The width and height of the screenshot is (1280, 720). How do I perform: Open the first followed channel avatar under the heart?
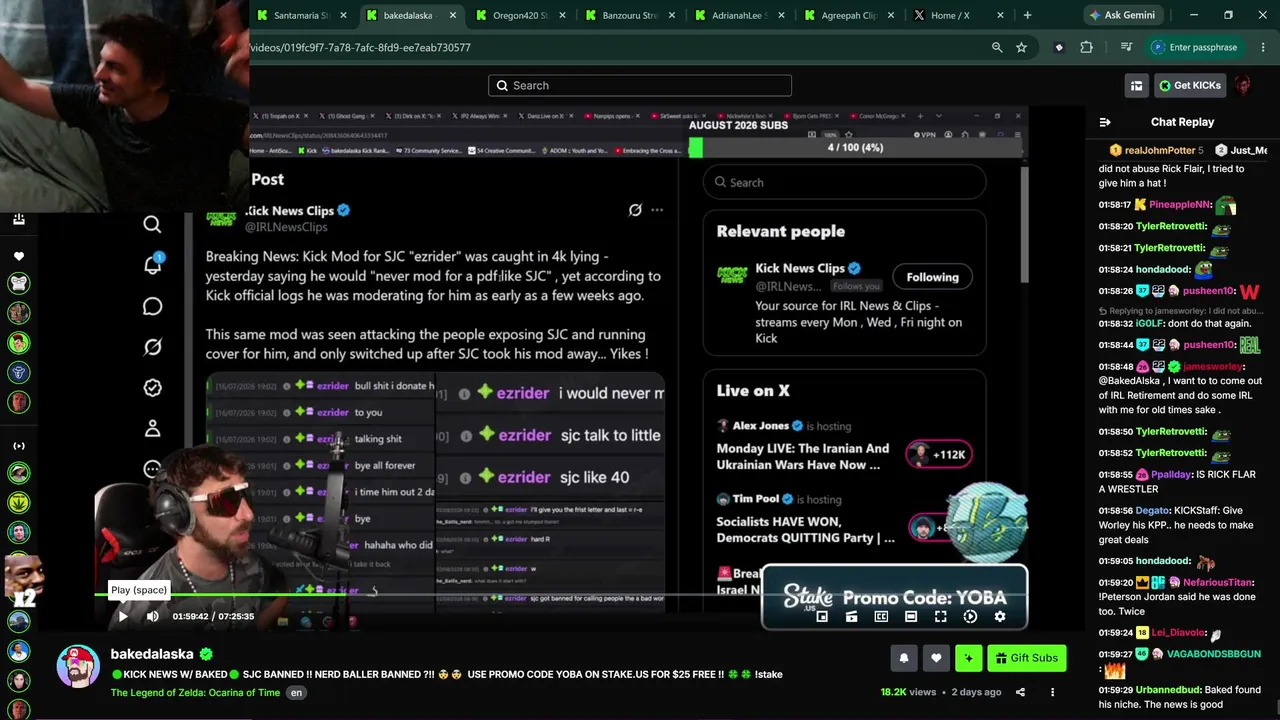18,284
